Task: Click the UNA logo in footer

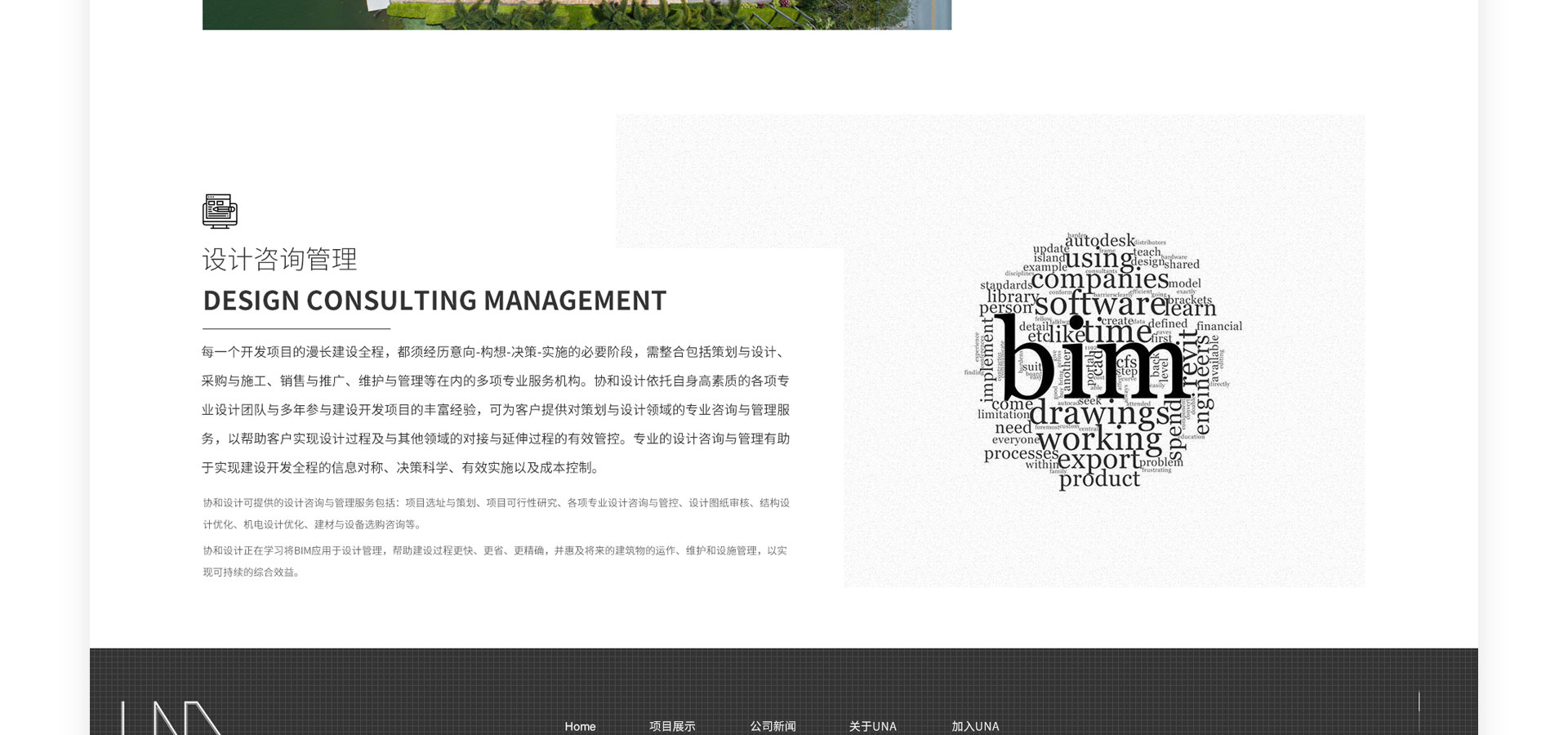Action: (172, 719)
